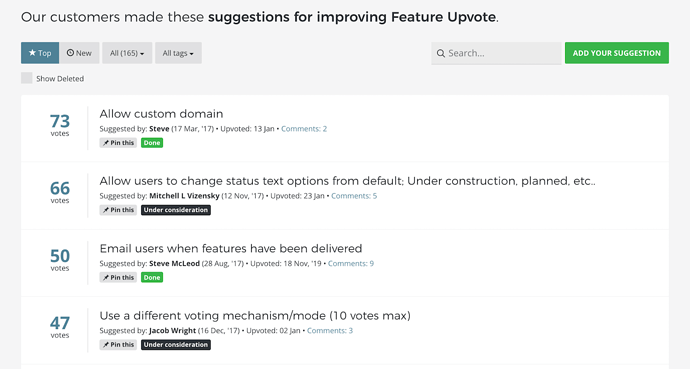Open the All (165) status dropdown

coord(127,53)
